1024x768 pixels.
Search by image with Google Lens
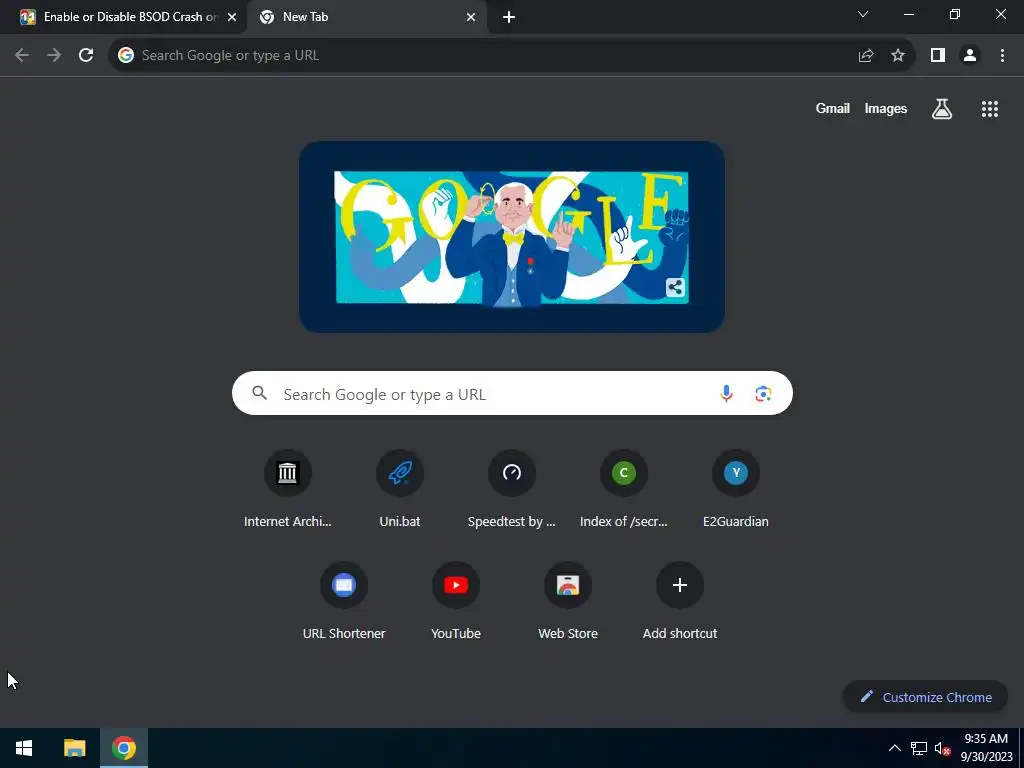pyautogui.click(x=763, y=393)
